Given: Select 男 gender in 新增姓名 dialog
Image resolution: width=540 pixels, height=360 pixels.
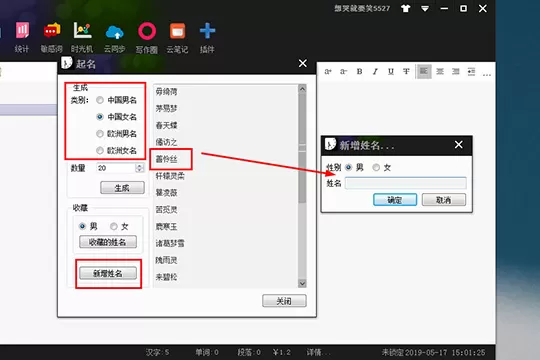Looking at the screenshot, I should [x=354, y=167].
